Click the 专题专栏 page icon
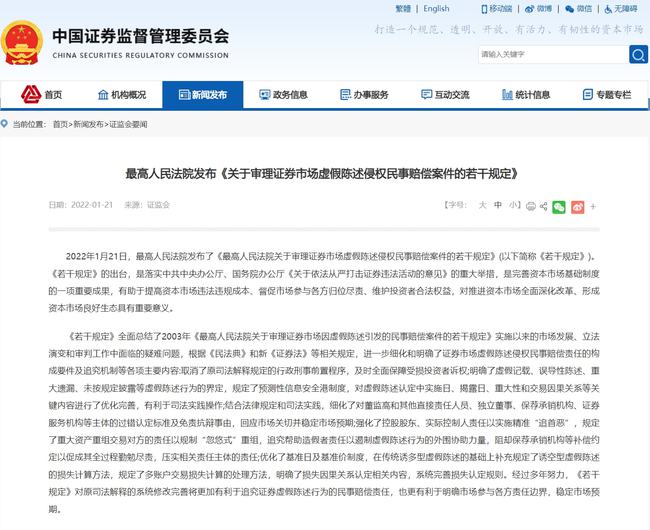Image resolution: width=650 pixels, height=530 pixels. [x=587, y=95]
